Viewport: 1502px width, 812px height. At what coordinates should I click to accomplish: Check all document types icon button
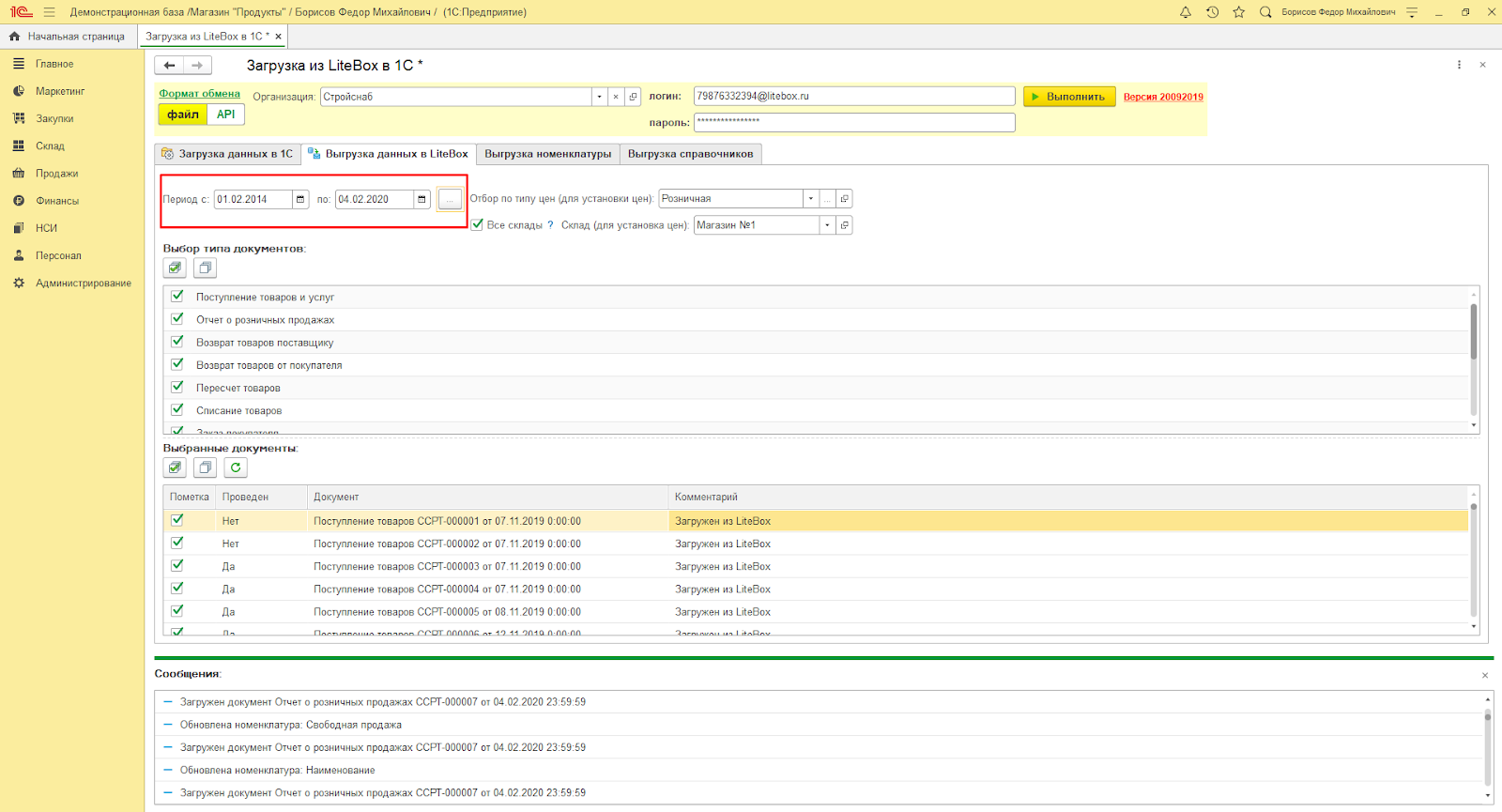(x=175, y=268)
